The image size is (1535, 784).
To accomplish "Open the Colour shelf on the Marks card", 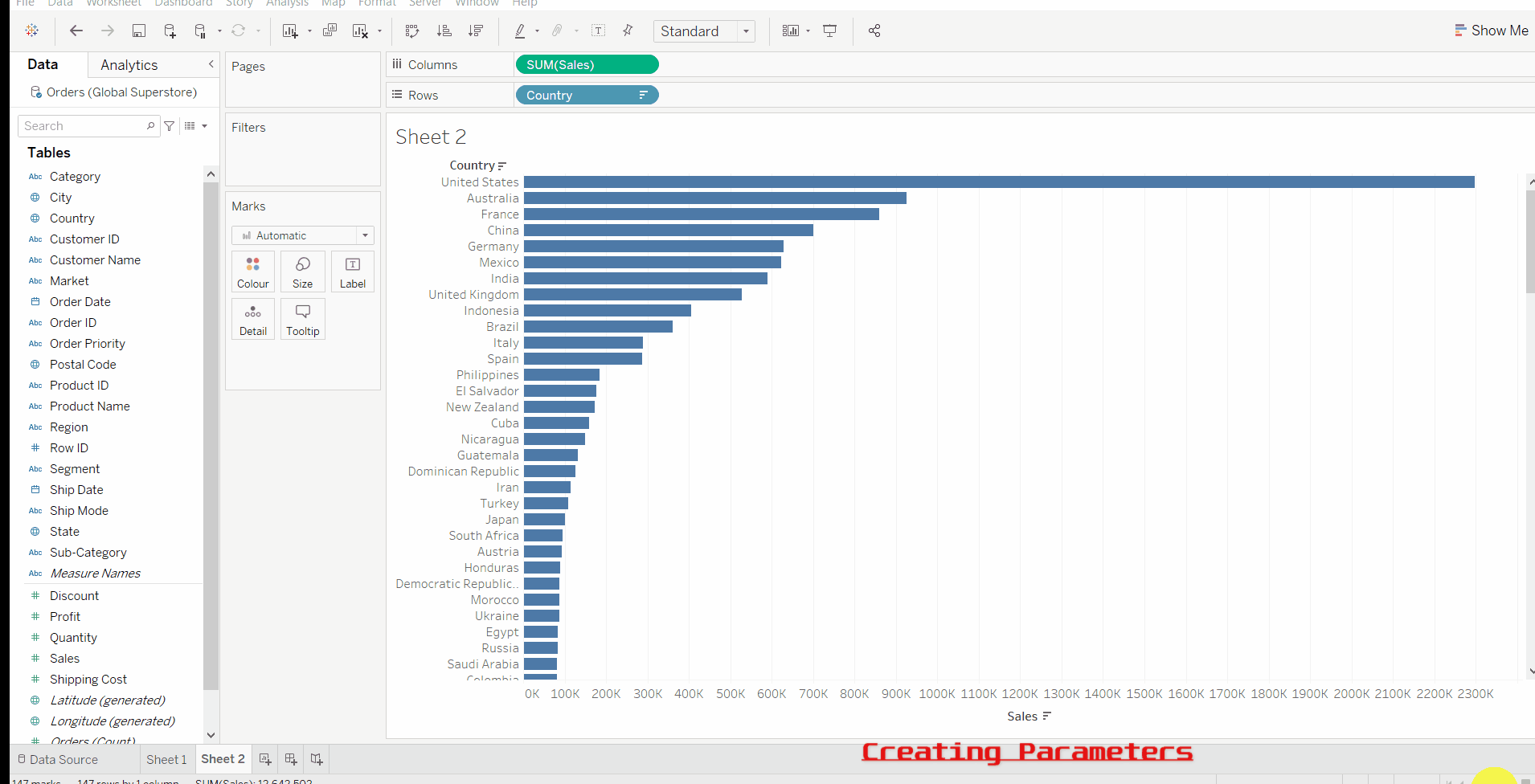I will pos(252,272).
